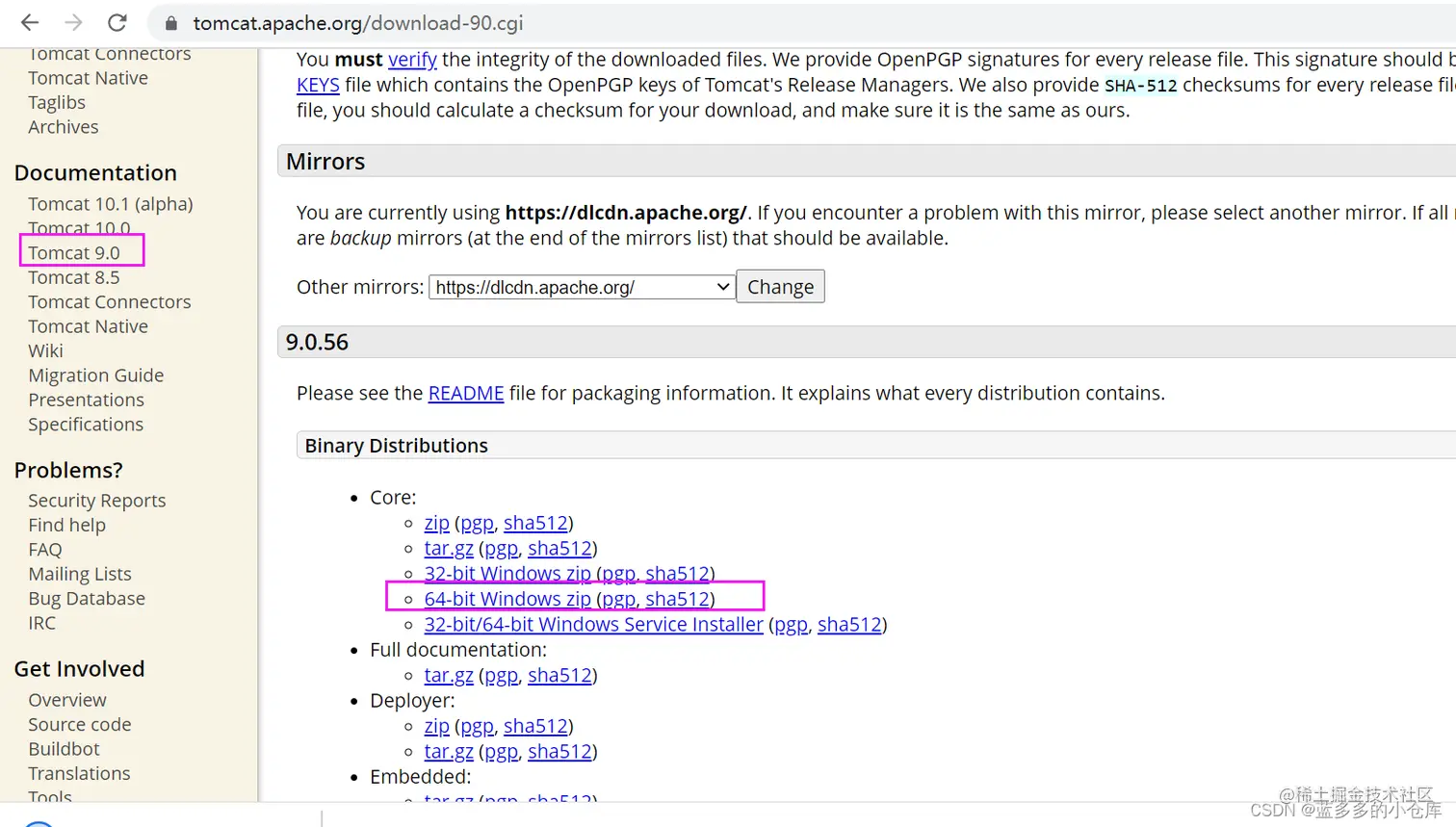Open Security Reports under Problems
Screen dimensions: 1456x827
(x=96, y=501)
